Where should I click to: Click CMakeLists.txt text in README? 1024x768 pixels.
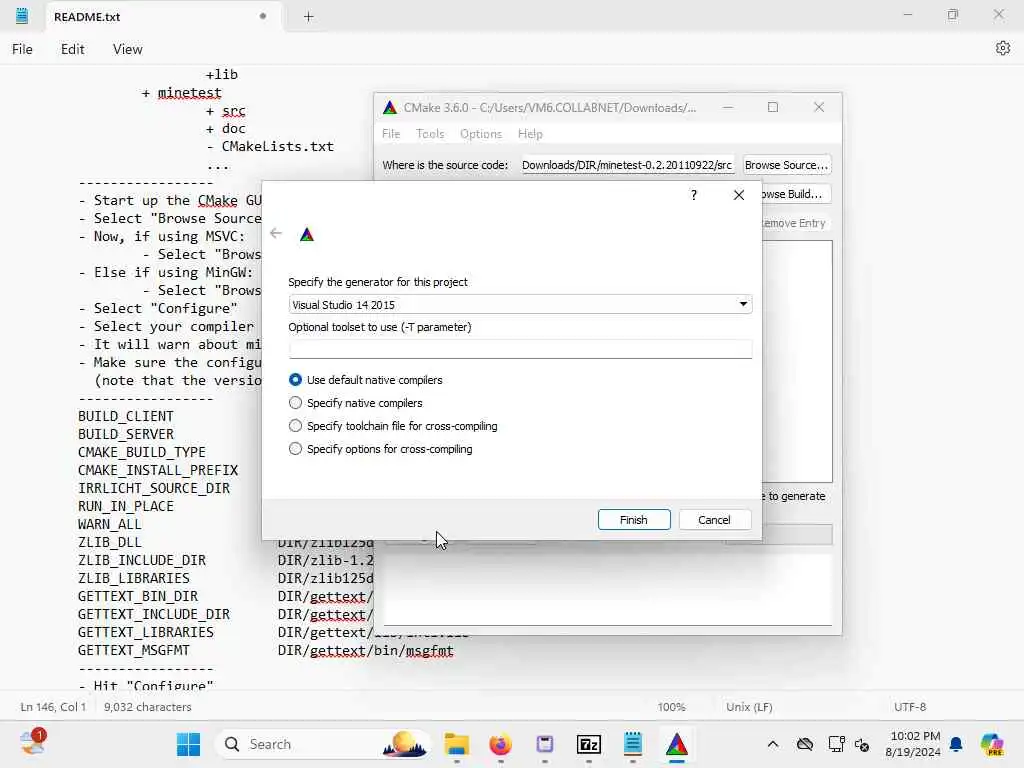click(278, 146)
